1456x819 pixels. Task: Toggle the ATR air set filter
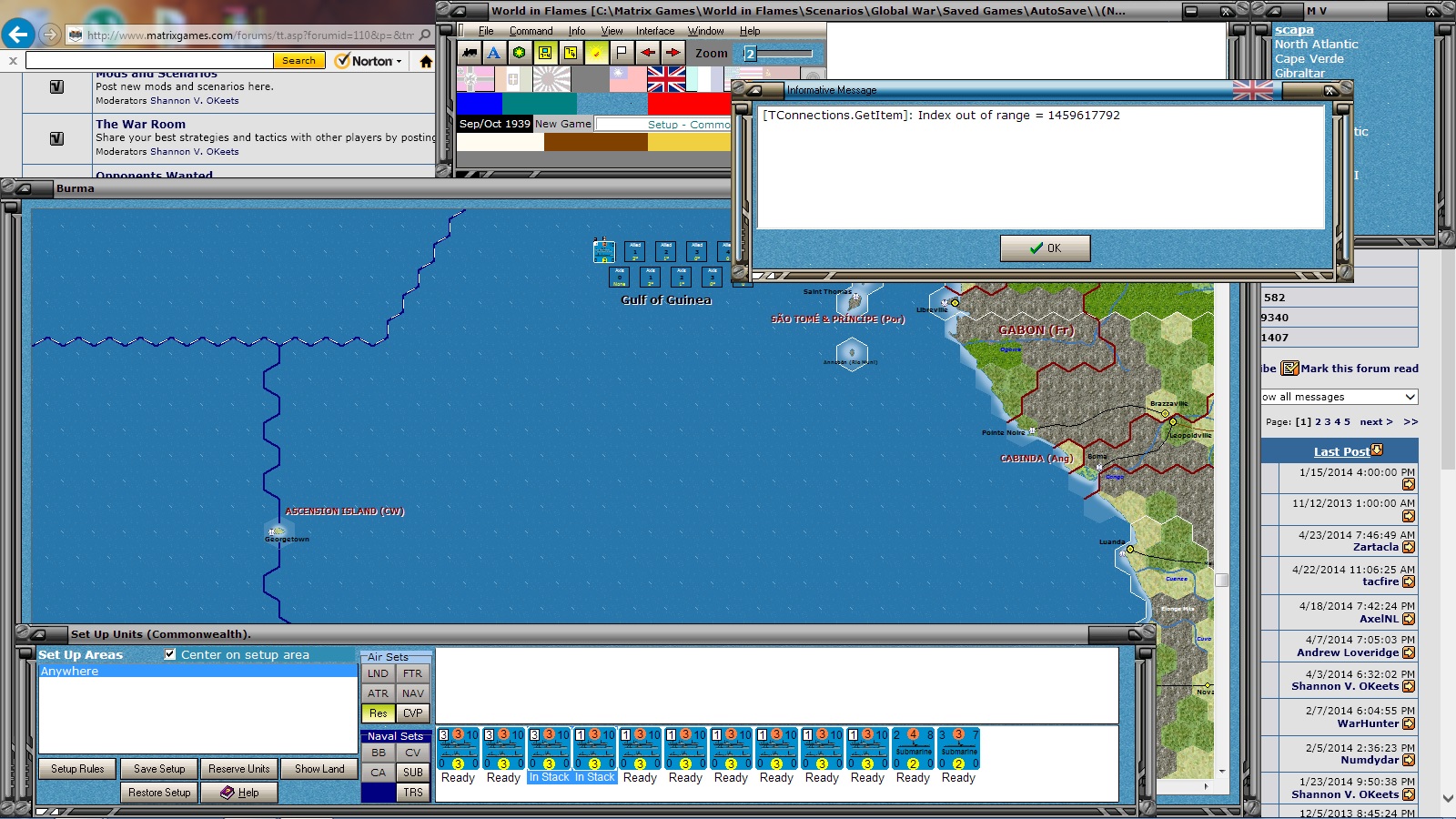pyautogui.click(x=379, y=693)
